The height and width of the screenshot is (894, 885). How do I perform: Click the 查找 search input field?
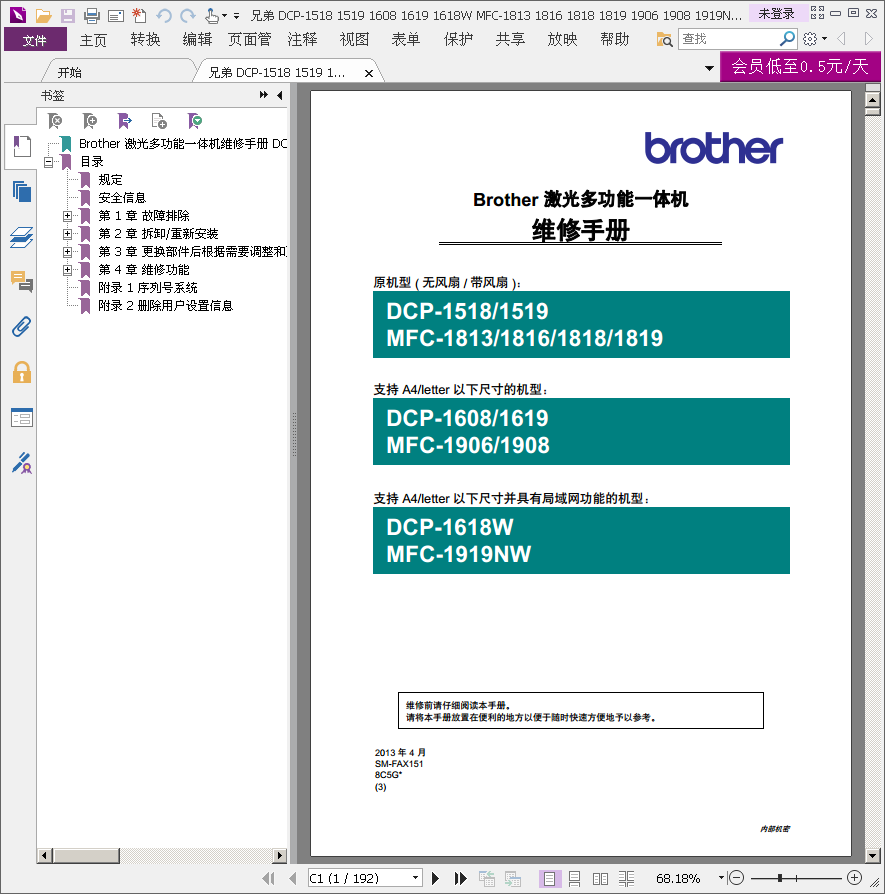(729, 39)
